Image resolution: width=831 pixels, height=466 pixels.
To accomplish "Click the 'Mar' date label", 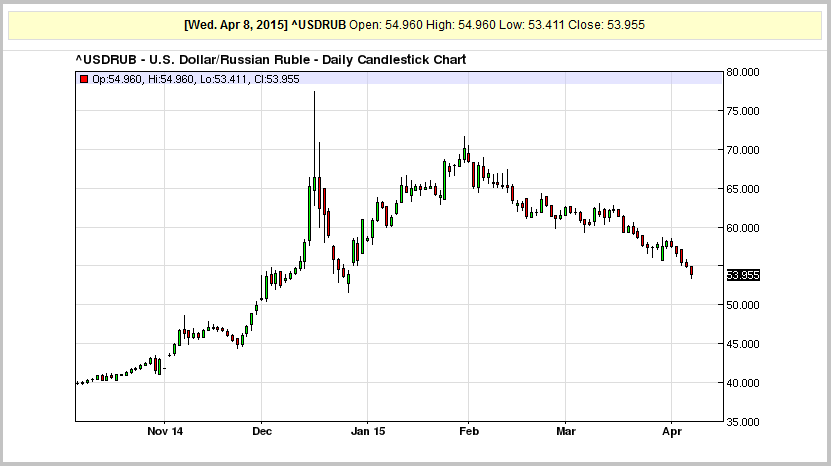I will pos(566,431).
